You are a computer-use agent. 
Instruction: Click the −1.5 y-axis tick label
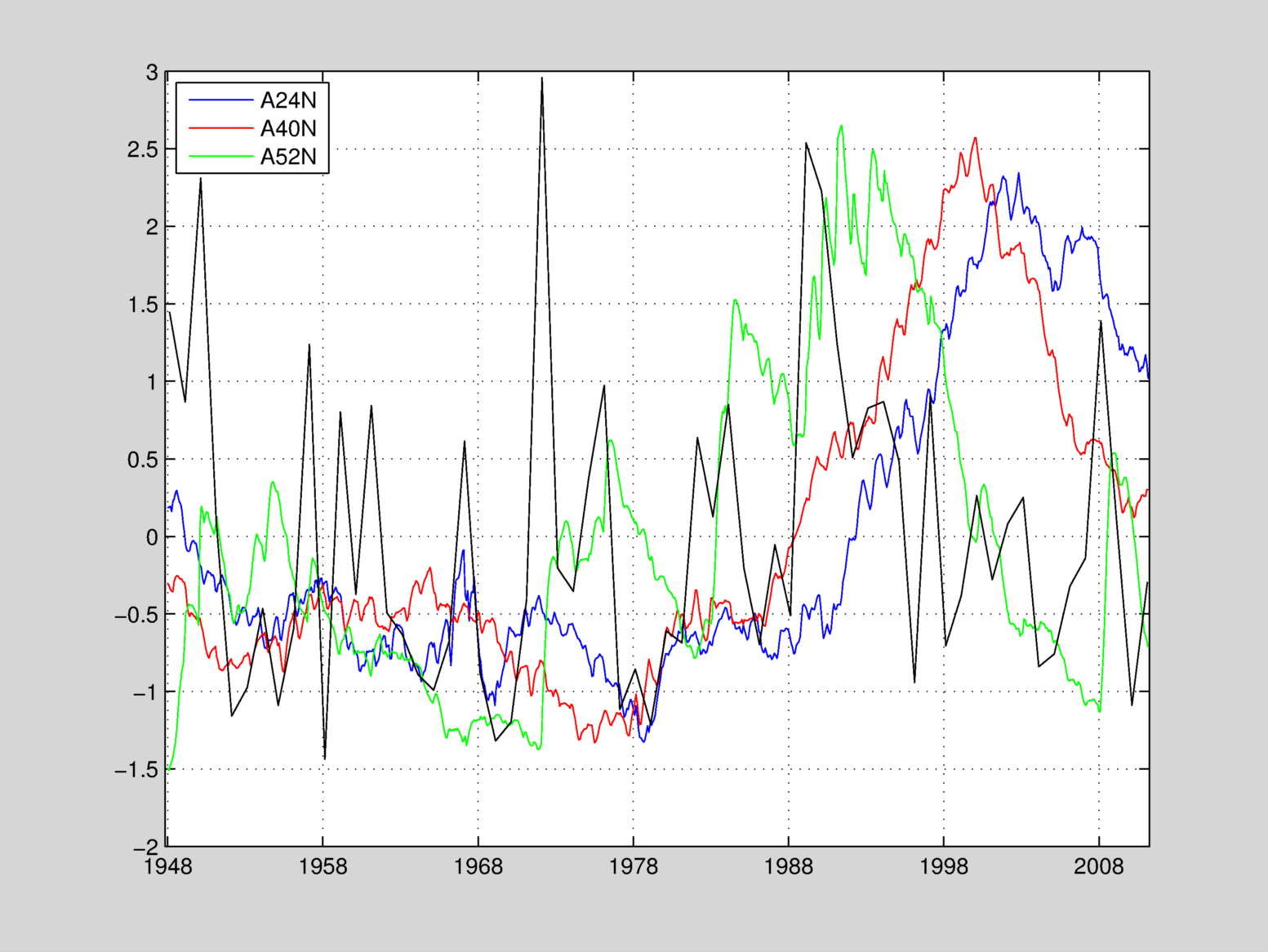click(136, 770)
